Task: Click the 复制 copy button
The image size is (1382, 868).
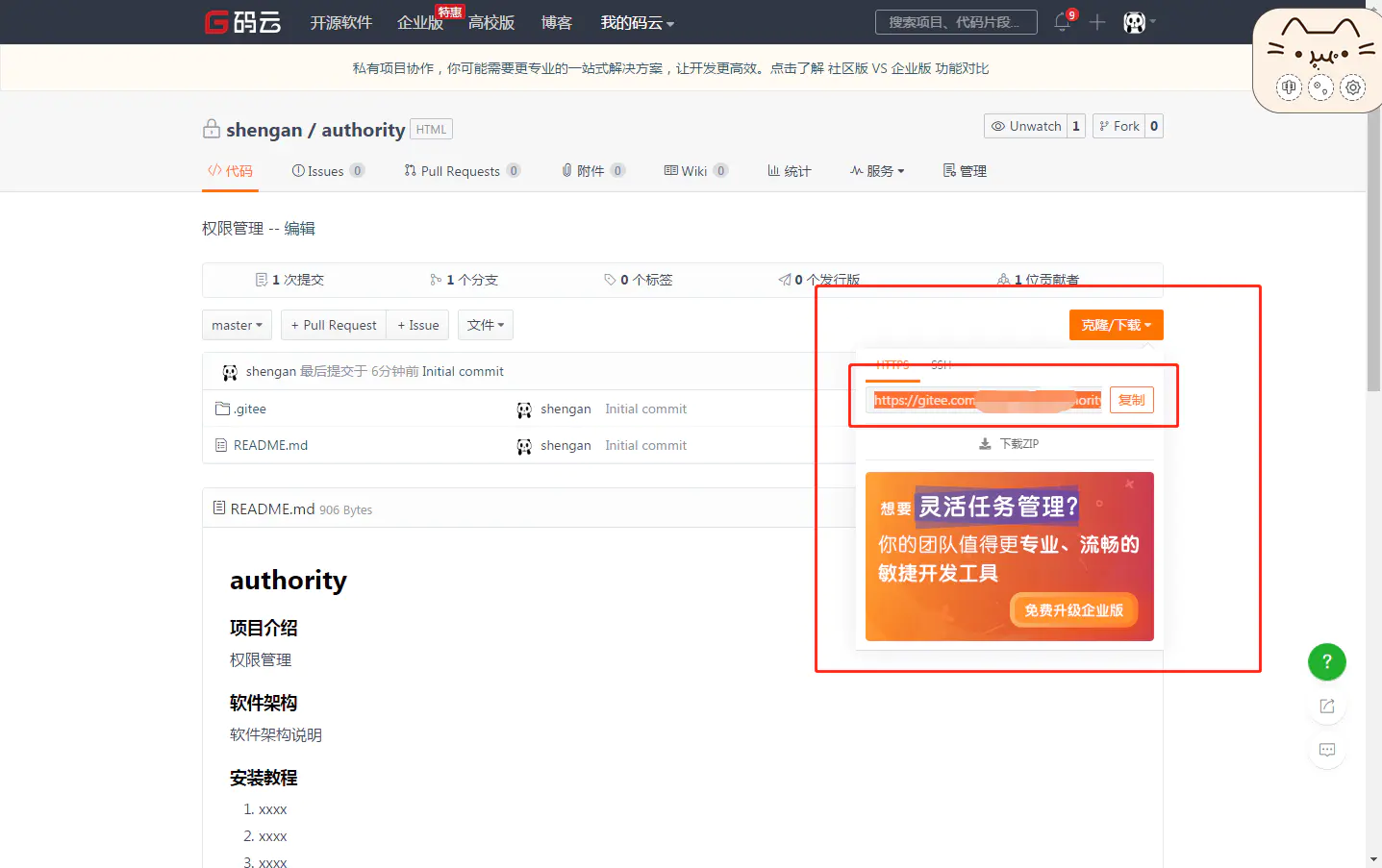Action: click(x=1132, y=400)
